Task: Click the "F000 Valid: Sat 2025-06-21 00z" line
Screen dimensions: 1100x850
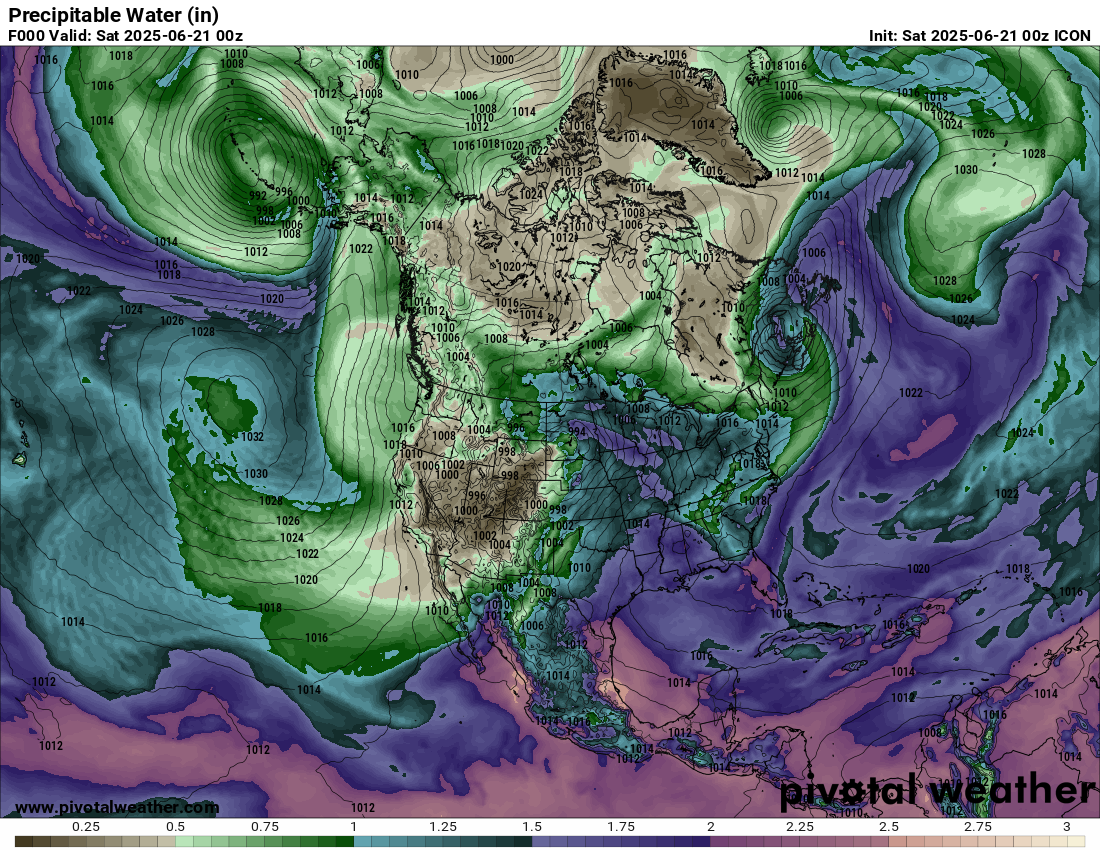Action: click(x=126, y=36)
